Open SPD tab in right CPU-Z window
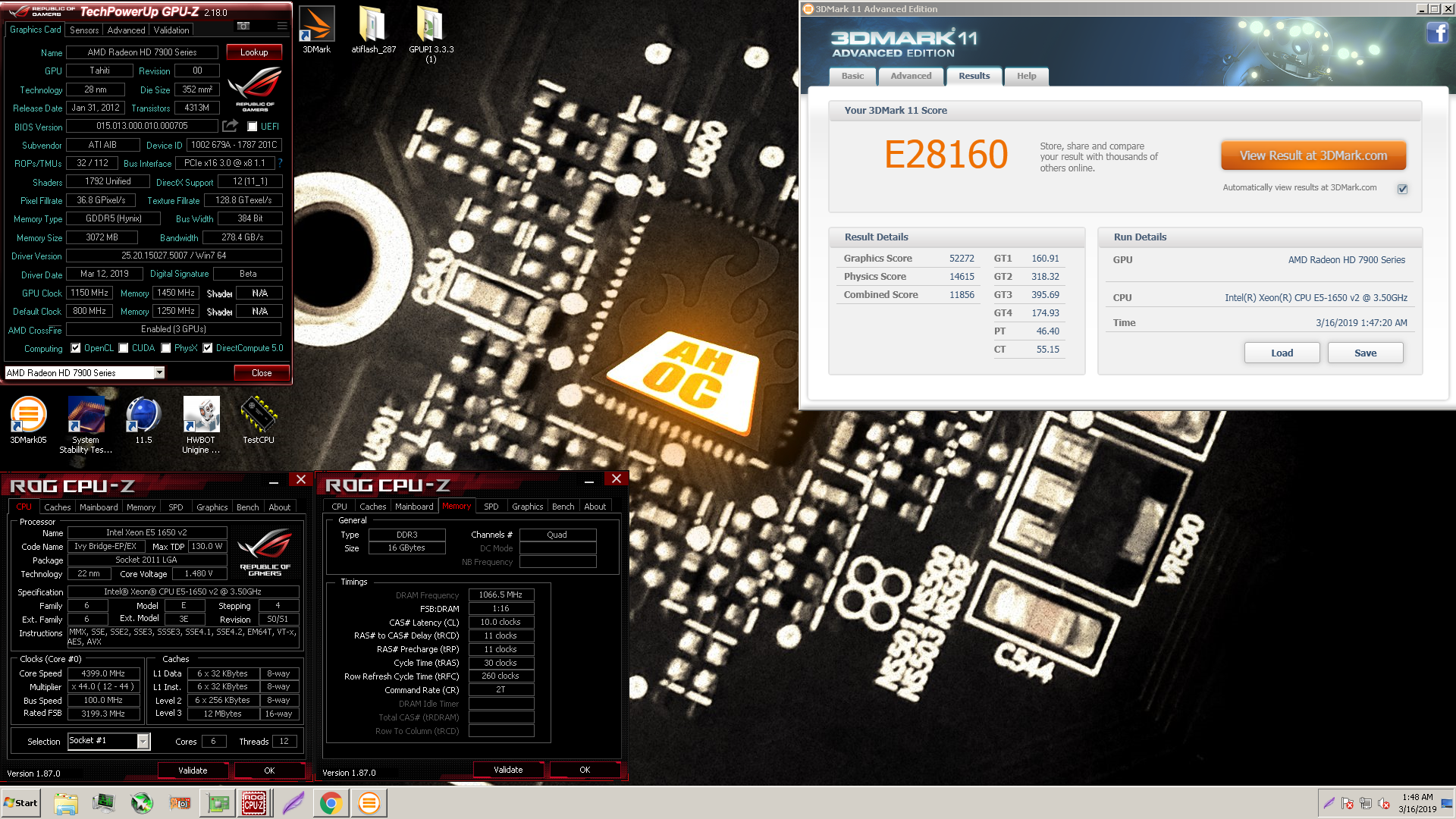 click(491, 507)
